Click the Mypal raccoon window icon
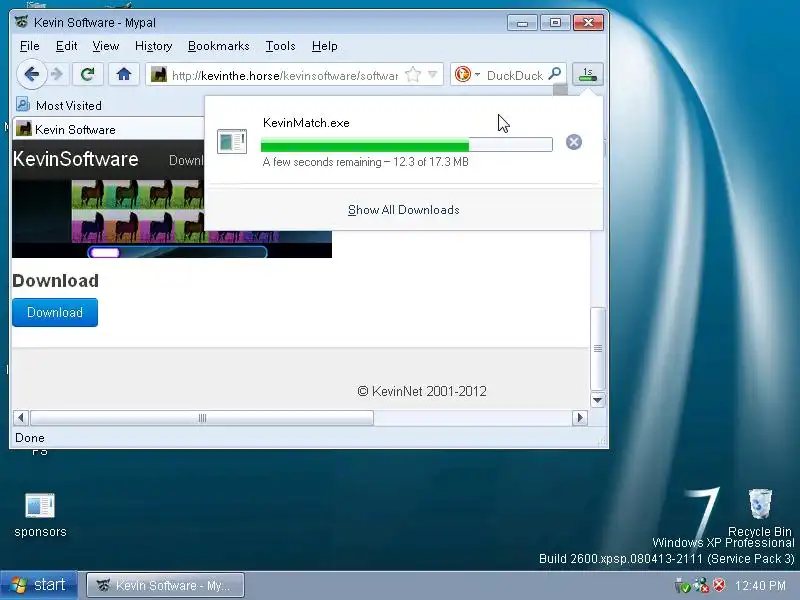Image resolution: width=800 pixels, height=600 pixels. pyautogui.click(x=21, y=22)
